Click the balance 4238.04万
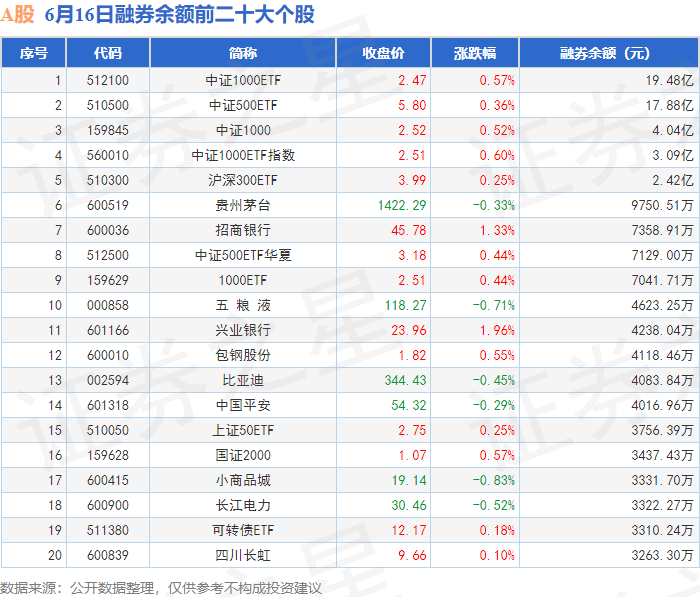The image size is (700, 597). 662,330
